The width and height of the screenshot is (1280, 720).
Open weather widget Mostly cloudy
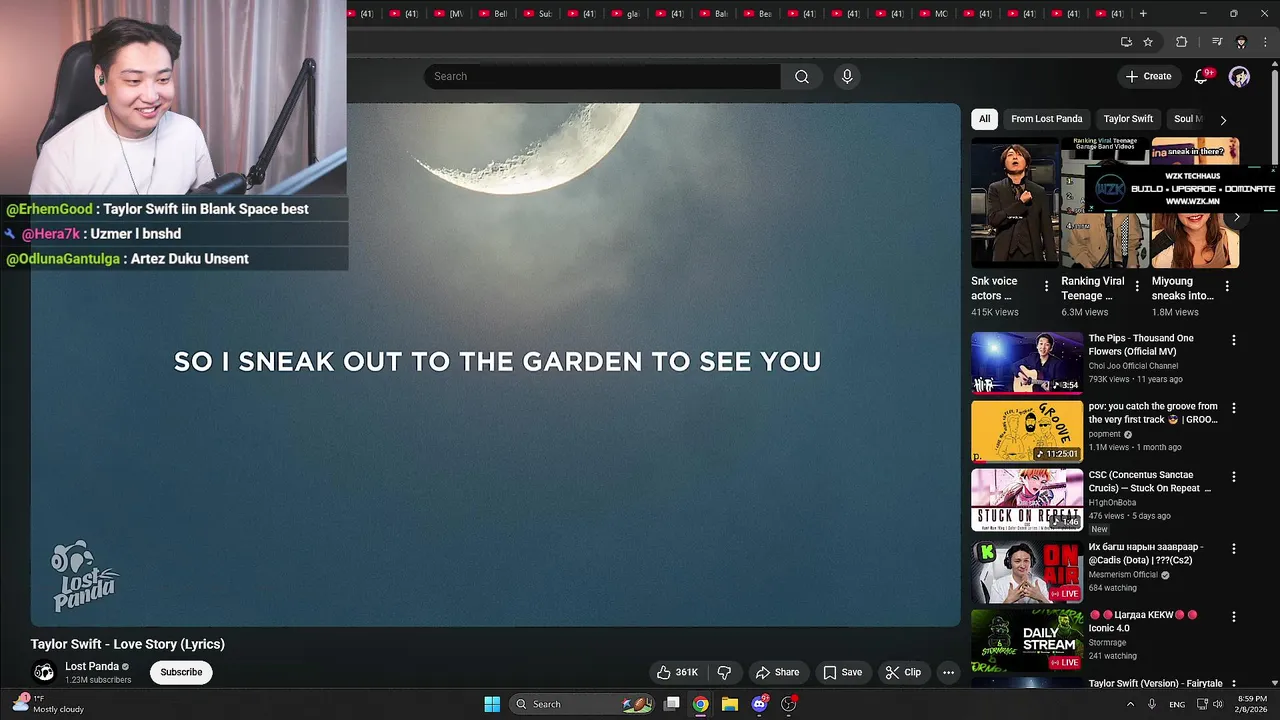click(x=50, y=704)
